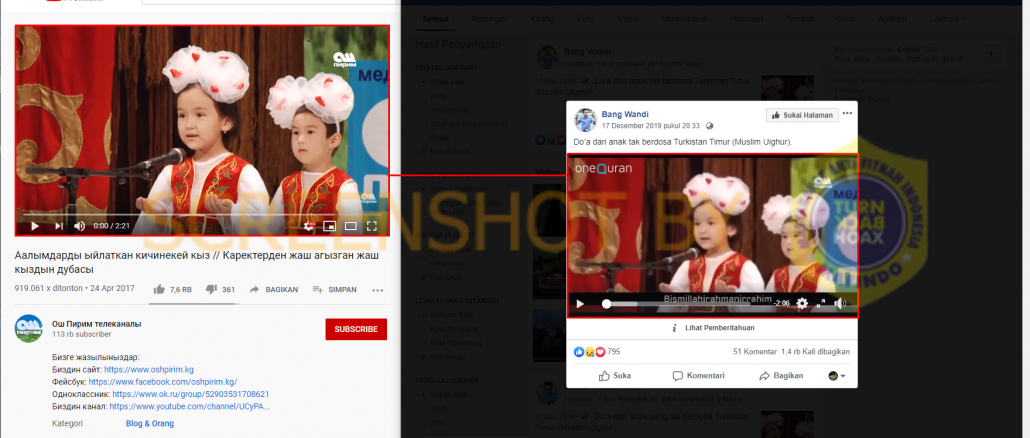Switch YouTube player to miniplayer
This screenshot has height=438, width=1030.
pyautogui.click(x=330, y=226)
